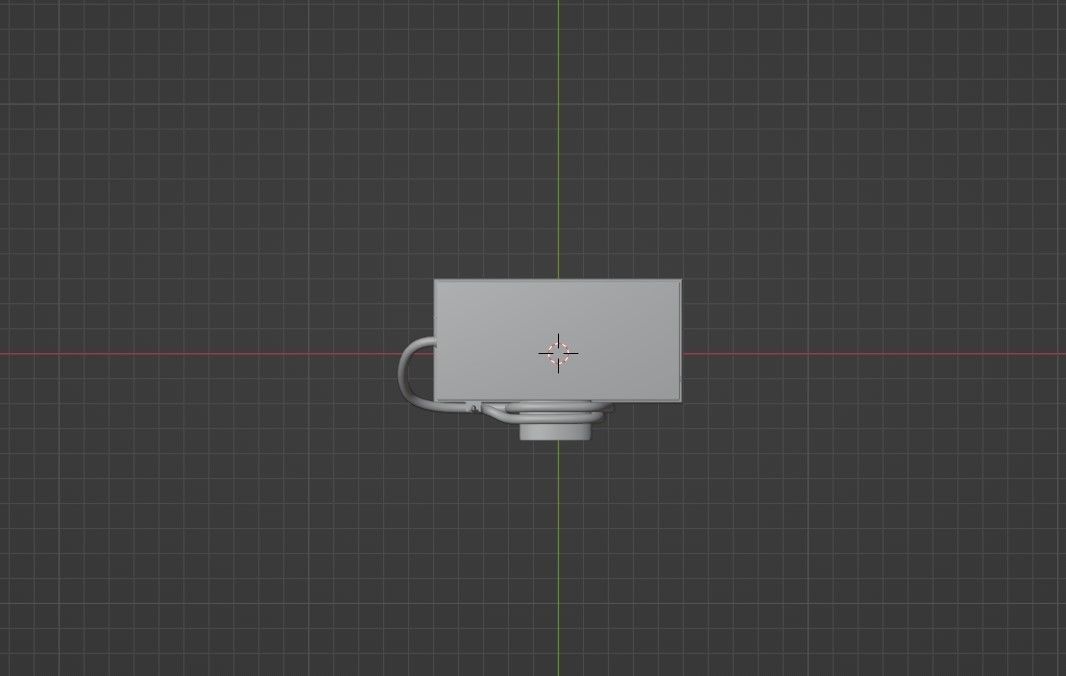
Task: Click the green Y axis line above the model
Action: 558,150
